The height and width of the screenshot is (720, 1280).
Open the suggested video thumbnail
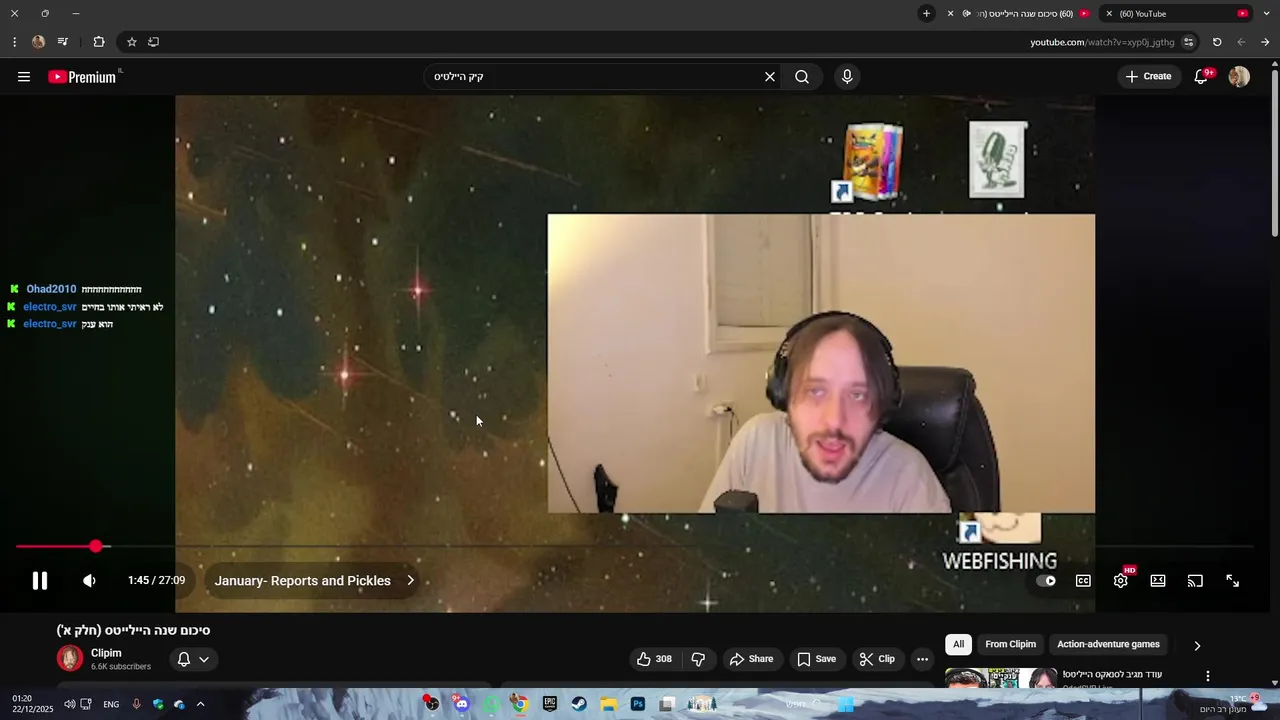click(x=1001, y=679)
